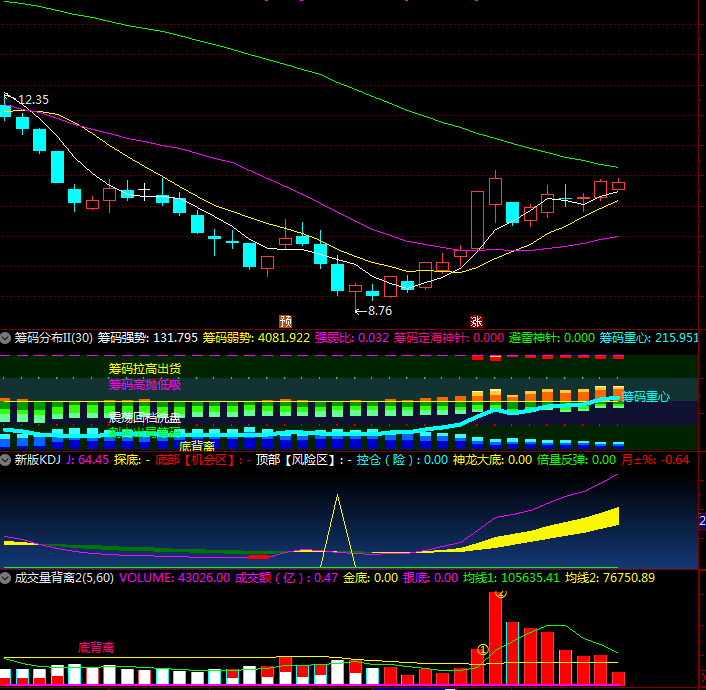Click the orange 预 marker icon
The height and width of the screenshot is (690, 706).
pos(285,321)
